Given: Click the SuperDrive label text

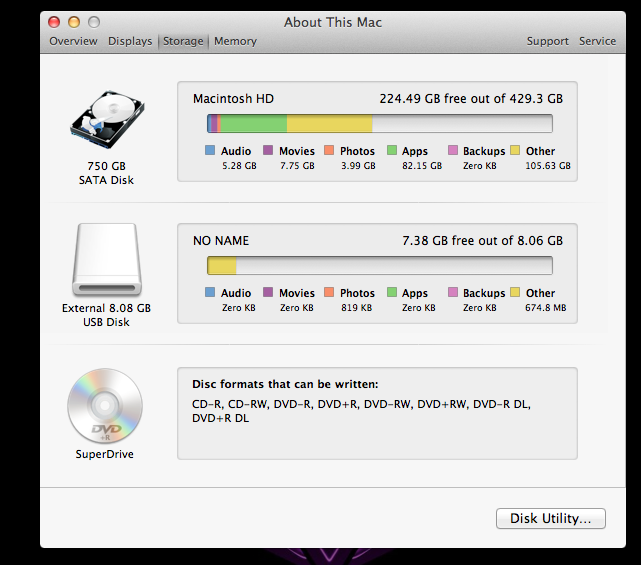Looking at the screenshot, I should (105, 454).
